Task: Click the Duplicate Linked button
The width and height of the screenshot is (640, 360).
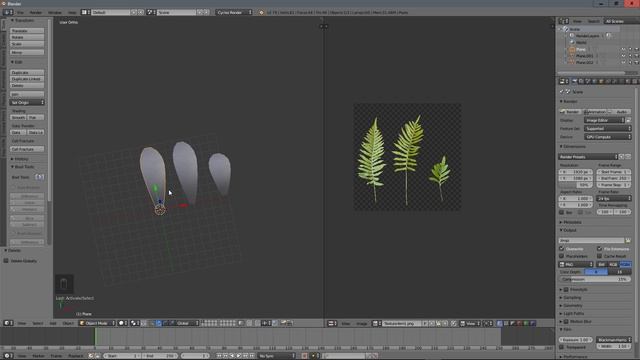Action: (x=27, y=79)
